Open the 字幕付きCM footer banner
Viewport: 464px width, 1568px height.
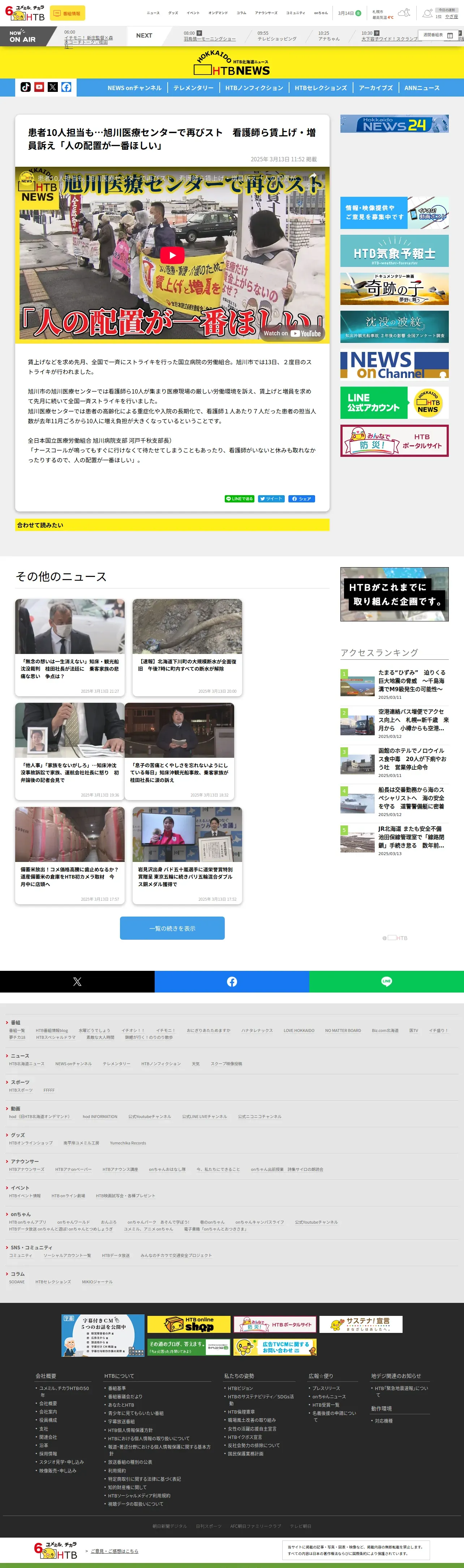(x=103, y=1335)
